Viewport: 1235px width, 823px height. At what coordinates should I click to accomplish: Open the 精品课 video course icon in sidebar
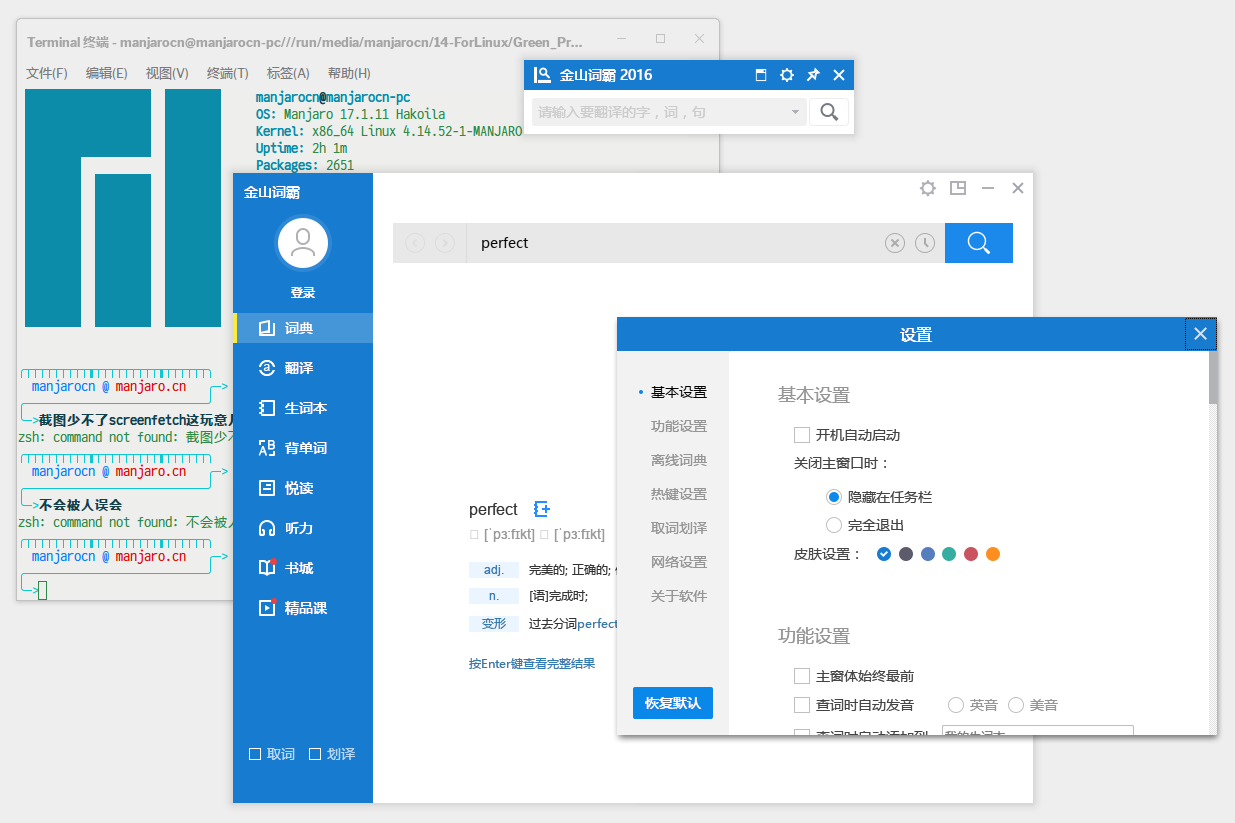pos(267,608)
